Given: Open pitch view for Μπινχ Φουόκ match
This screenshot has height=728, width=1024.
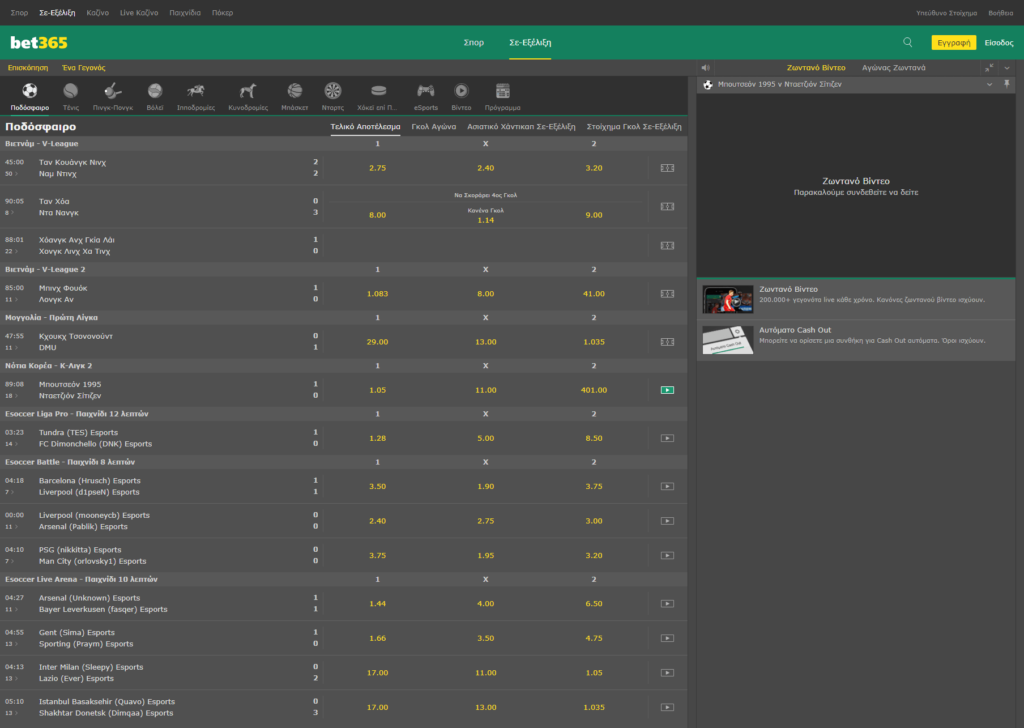Looking at the screenshot, I should point(667,294).
